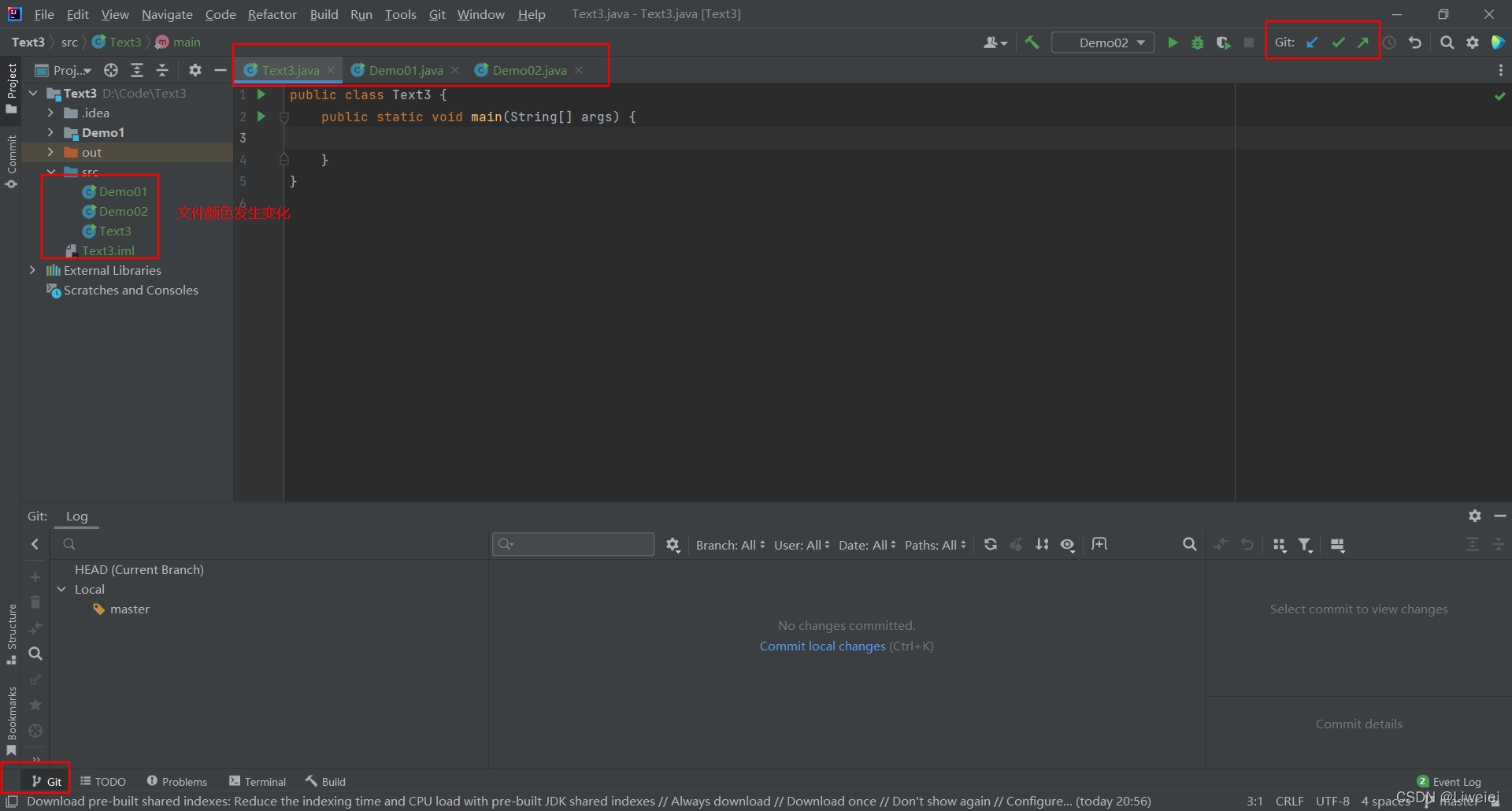The height and width of the screenshot is (811, 1512).
Task: Click the Git log sort arrows icon
Action: (1042, 544)
